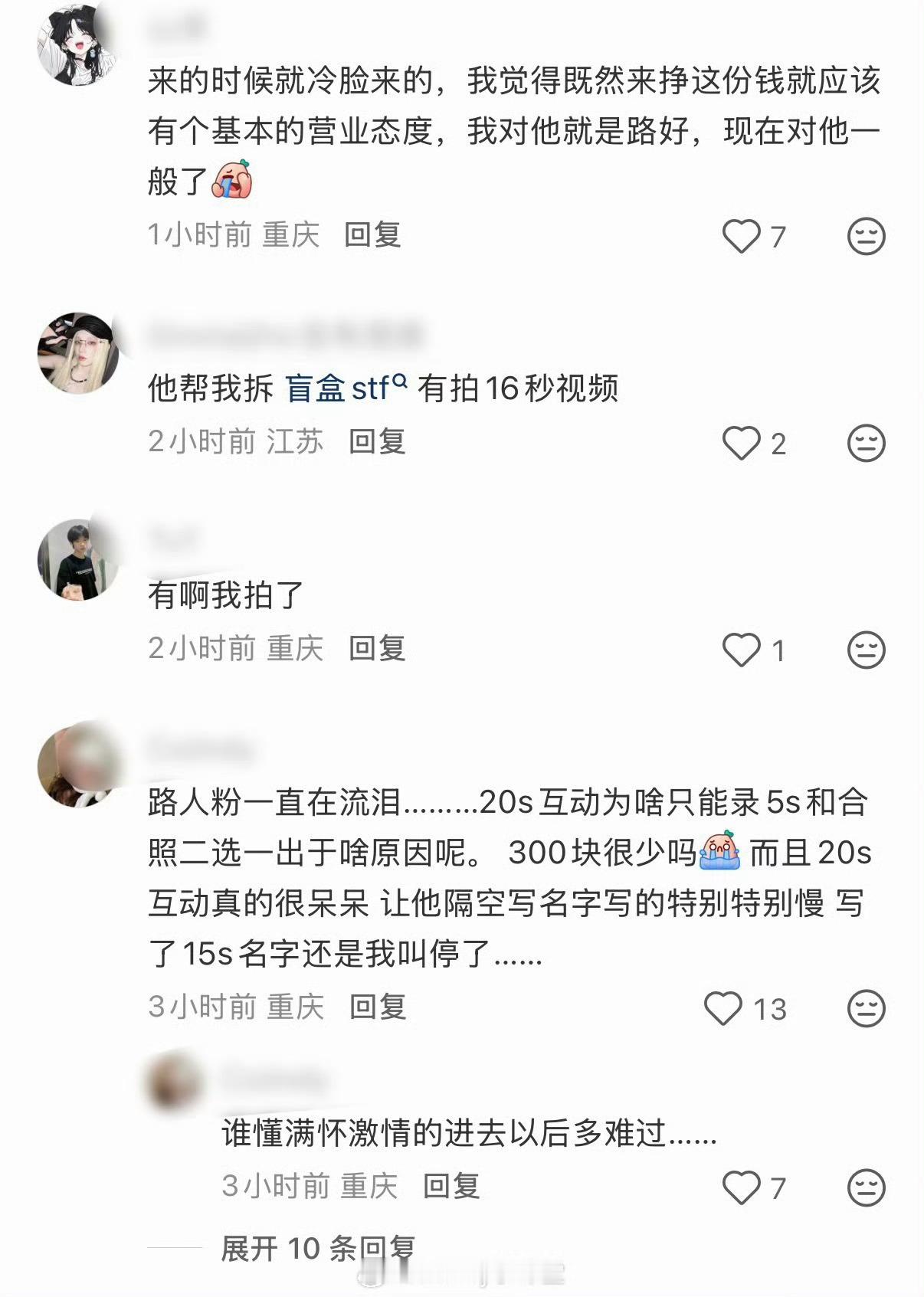
Task: Expand 展开 10 条回复
Action: (x=318, y=1249)
